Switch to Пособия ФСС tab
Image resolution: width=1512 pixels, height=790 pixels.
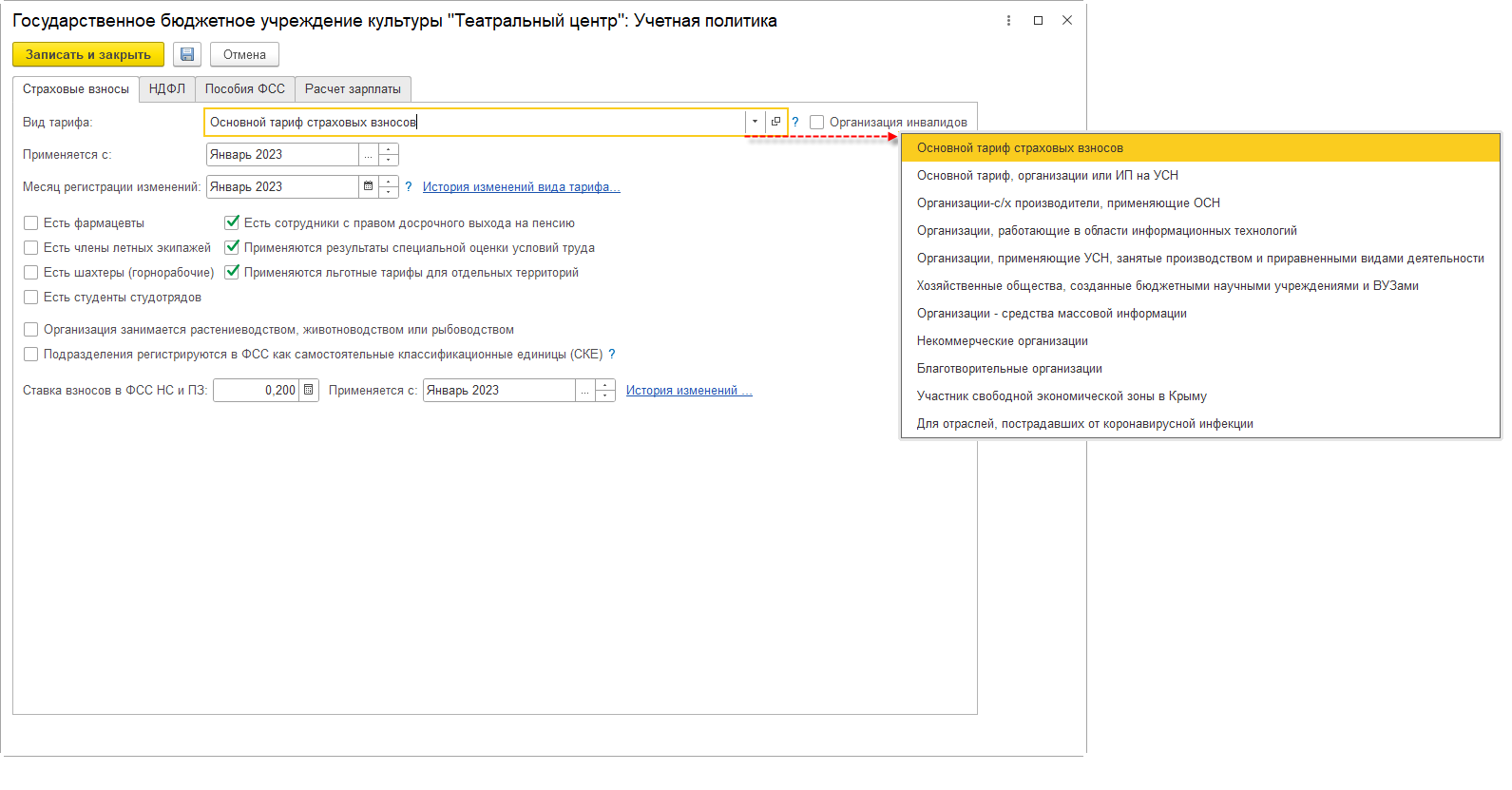click(x=245, y=88)
